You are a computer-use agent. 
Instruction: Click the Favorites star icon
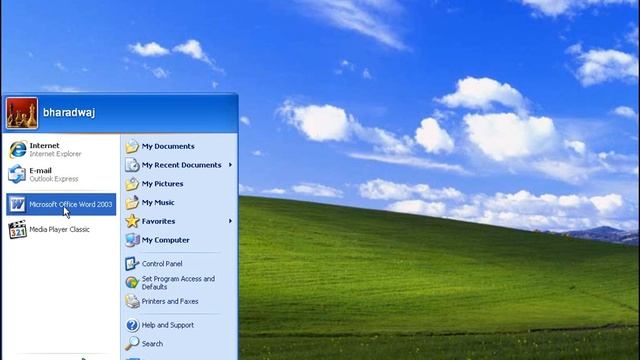click(x=132, y=221)
